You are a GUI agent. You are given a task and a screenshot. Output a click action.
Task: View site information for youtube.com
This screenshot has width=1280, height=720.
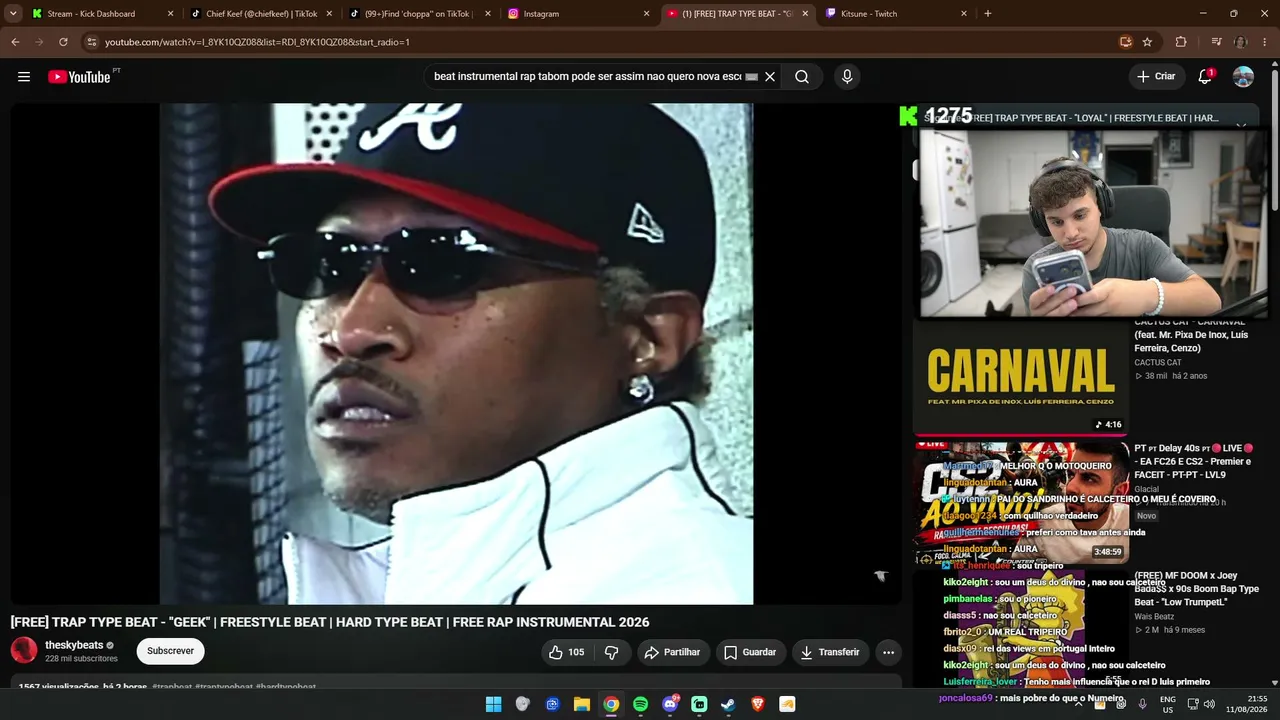click(x=92, y=42)
